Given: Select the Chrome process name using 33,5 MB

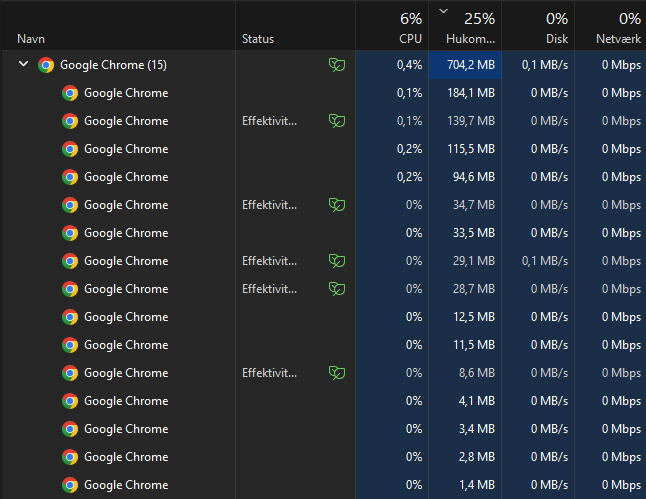Looking at the screenshot, I should (126, 233).
